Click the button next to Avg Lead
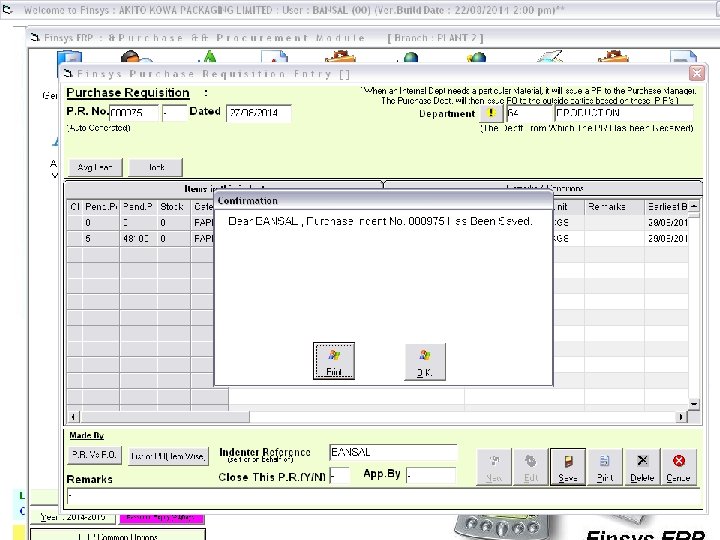The height and width of the screenshot is (540, 720). pos(156,167)
